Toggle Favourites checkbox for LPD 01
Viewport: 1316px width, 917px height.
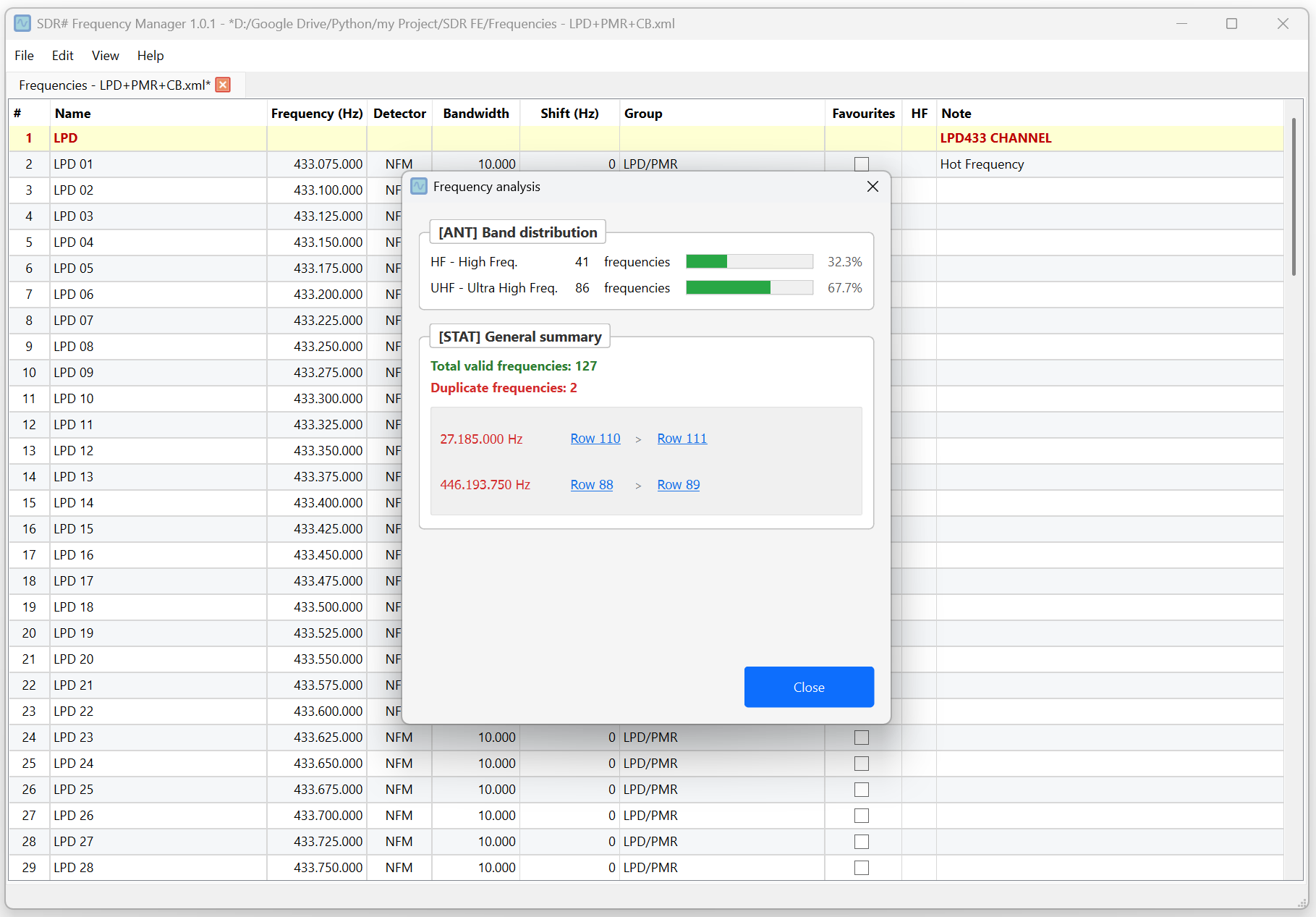coord(861,164)
